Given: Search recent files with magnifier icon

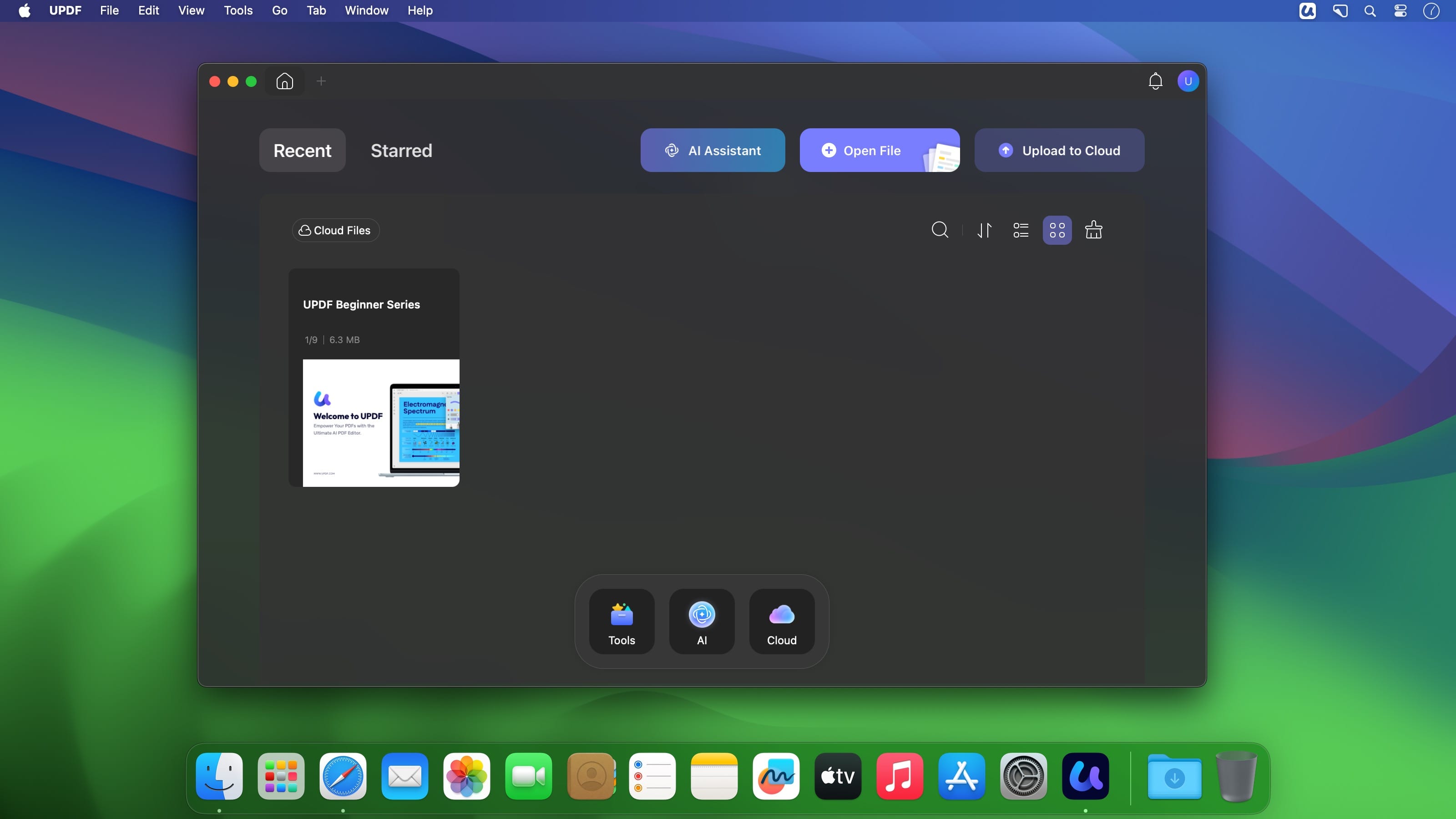Looking at the screenshot, I should [x=940, y=230].
